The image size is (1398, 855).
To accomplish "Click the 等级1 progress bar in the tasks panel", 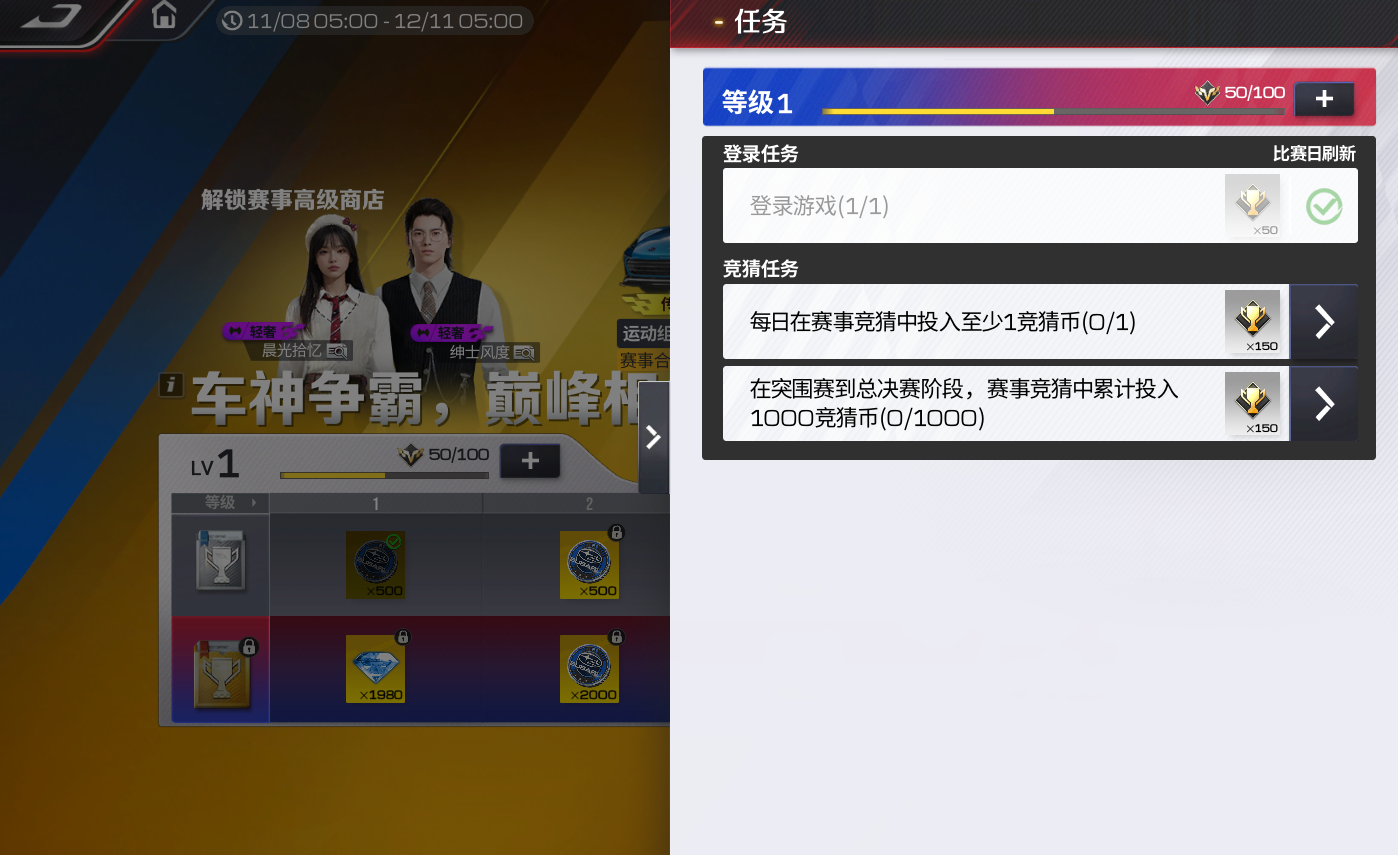I will tap(1053, 111).
